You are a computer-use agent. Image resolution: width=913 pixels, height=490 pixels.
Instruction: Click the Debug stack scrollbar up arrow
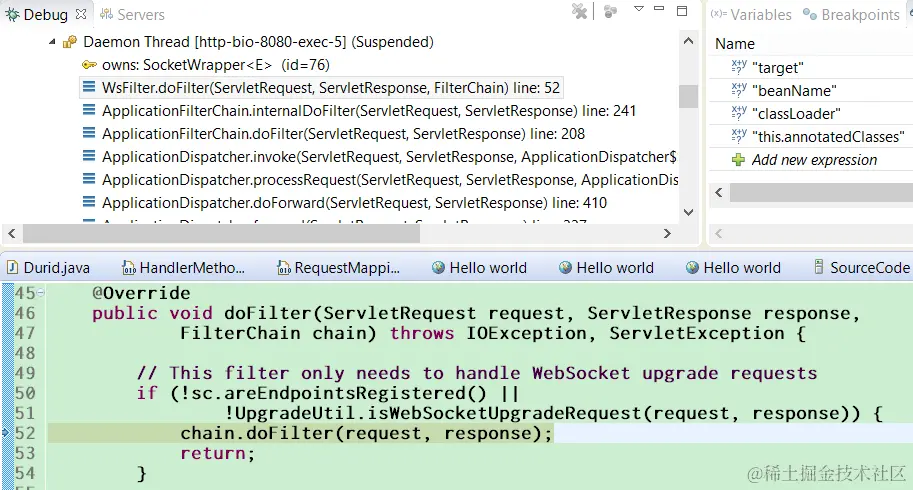pyautogui.click(x=688, y=41)
